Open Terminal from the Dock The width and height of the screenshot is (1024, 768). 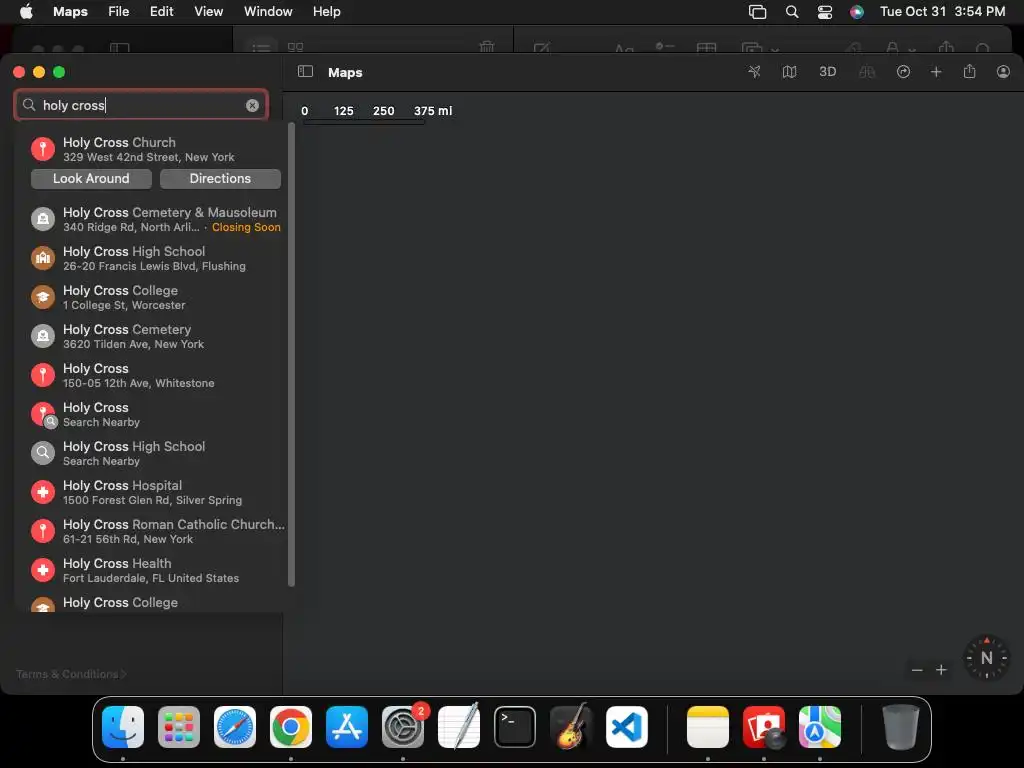pos(515,727)
